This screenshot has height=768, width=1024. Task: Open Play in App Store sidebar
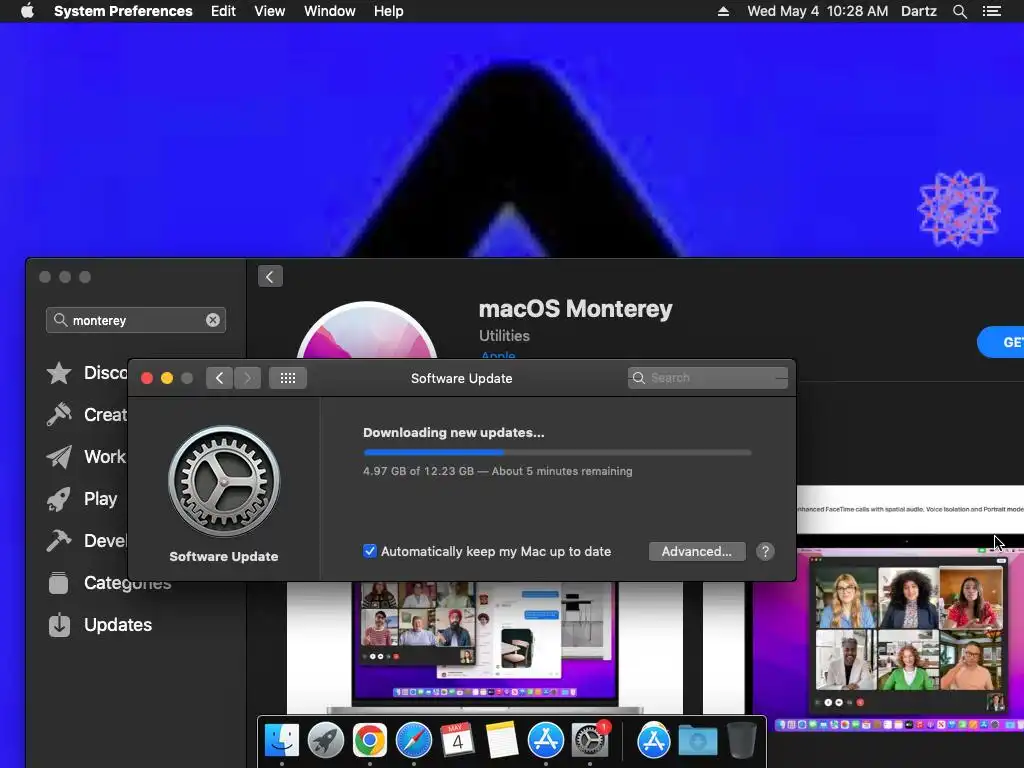point(82,499)
